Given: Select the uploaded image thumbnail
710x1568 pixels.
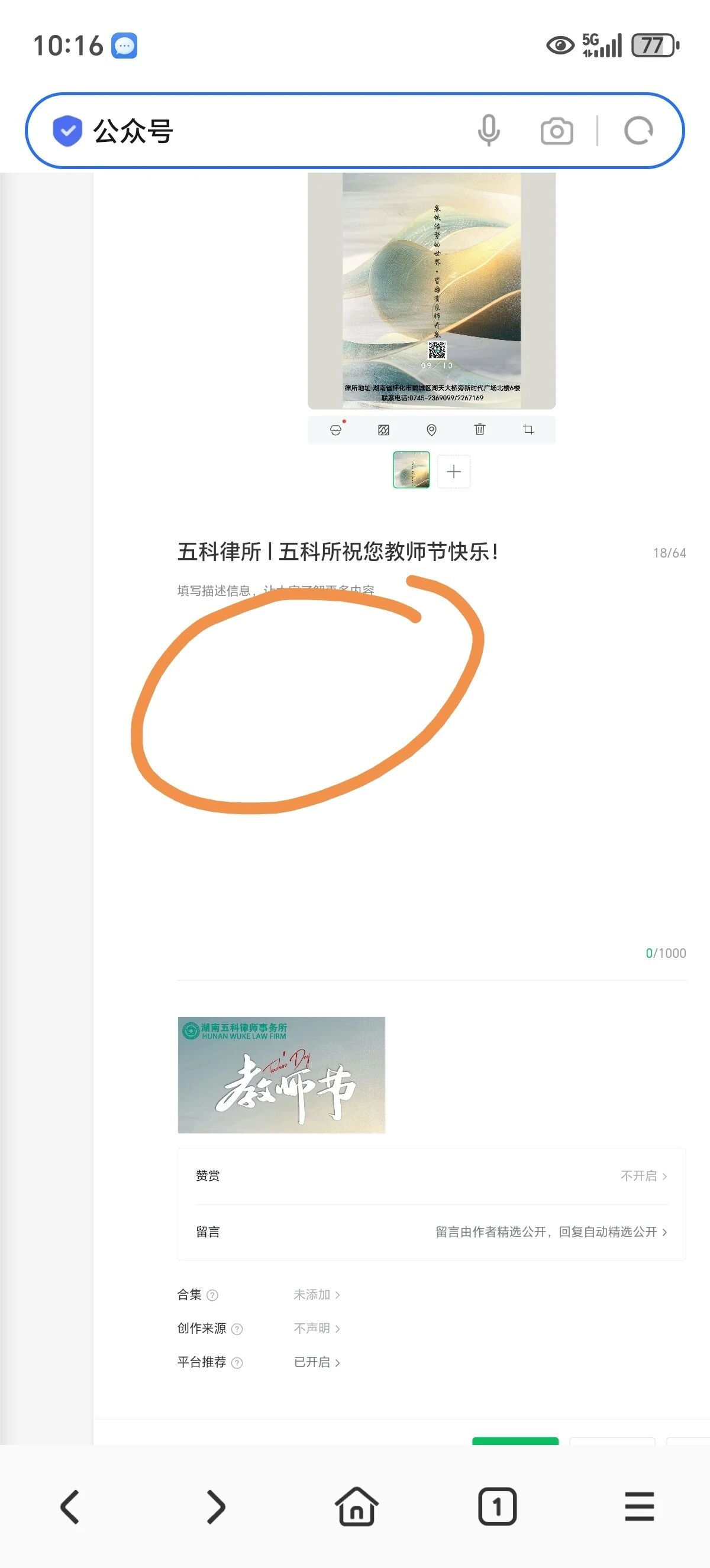Looking at the screenshot, I should coord(412,470).
